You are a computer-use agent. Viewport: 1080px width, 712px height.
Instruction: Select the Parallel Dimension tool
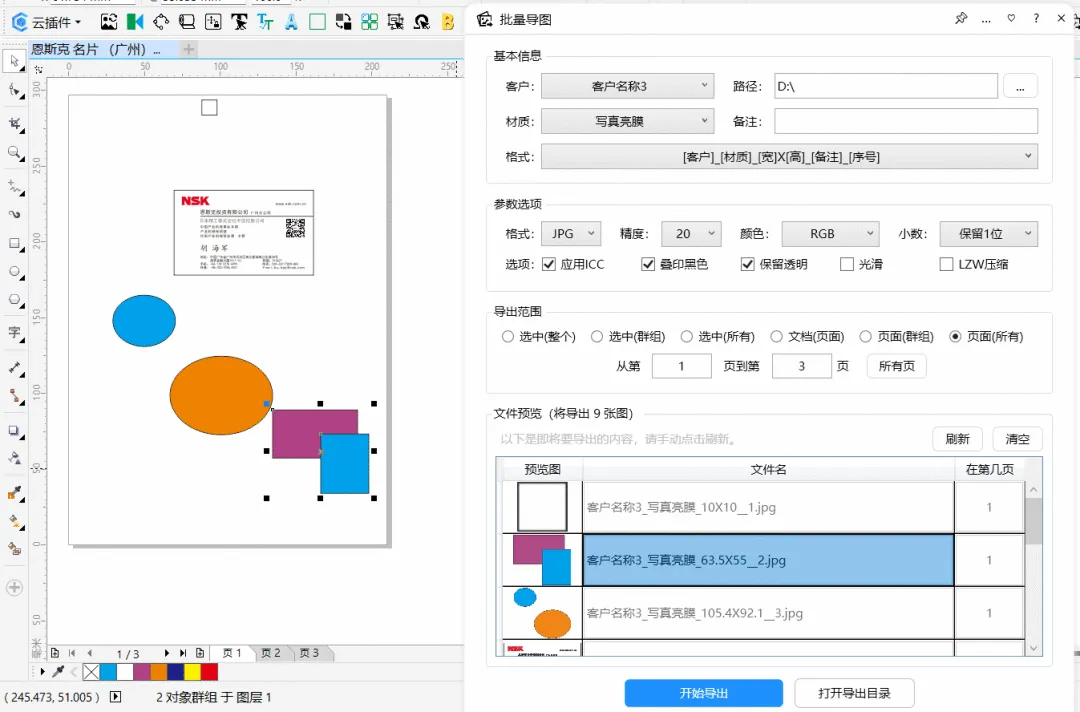click(x=14, y=368)
